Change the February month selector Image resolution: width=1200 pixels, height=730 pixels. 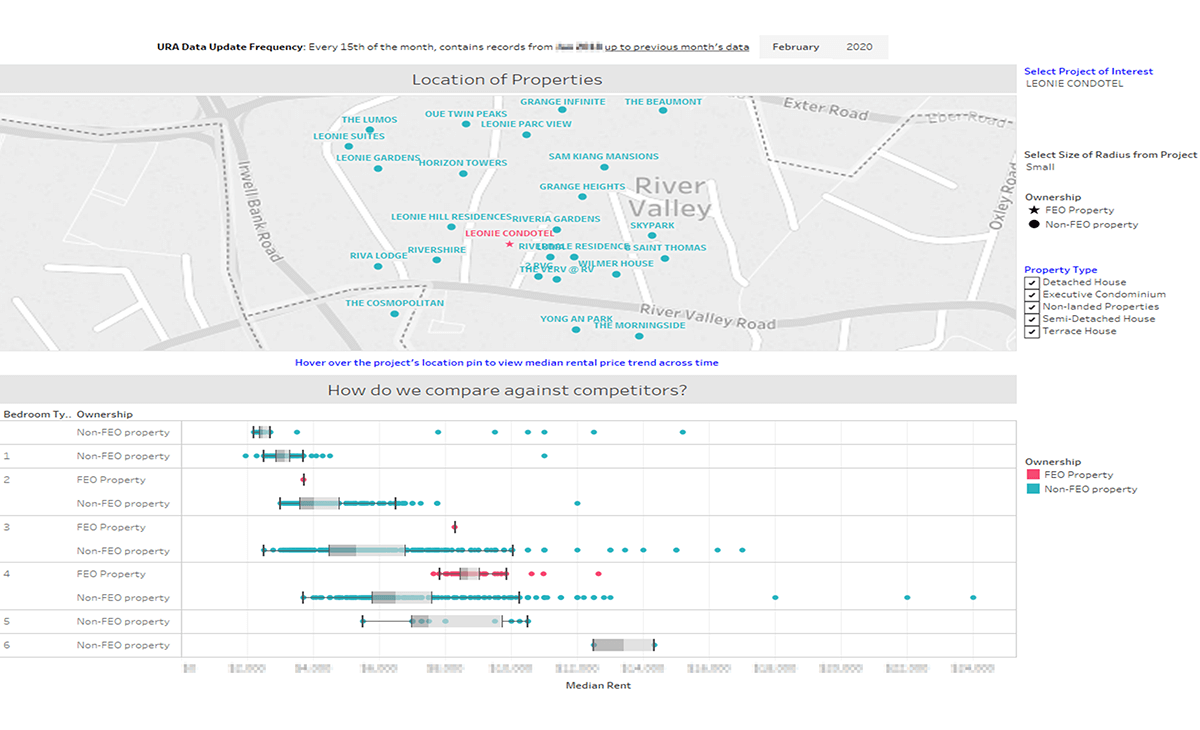796,47
